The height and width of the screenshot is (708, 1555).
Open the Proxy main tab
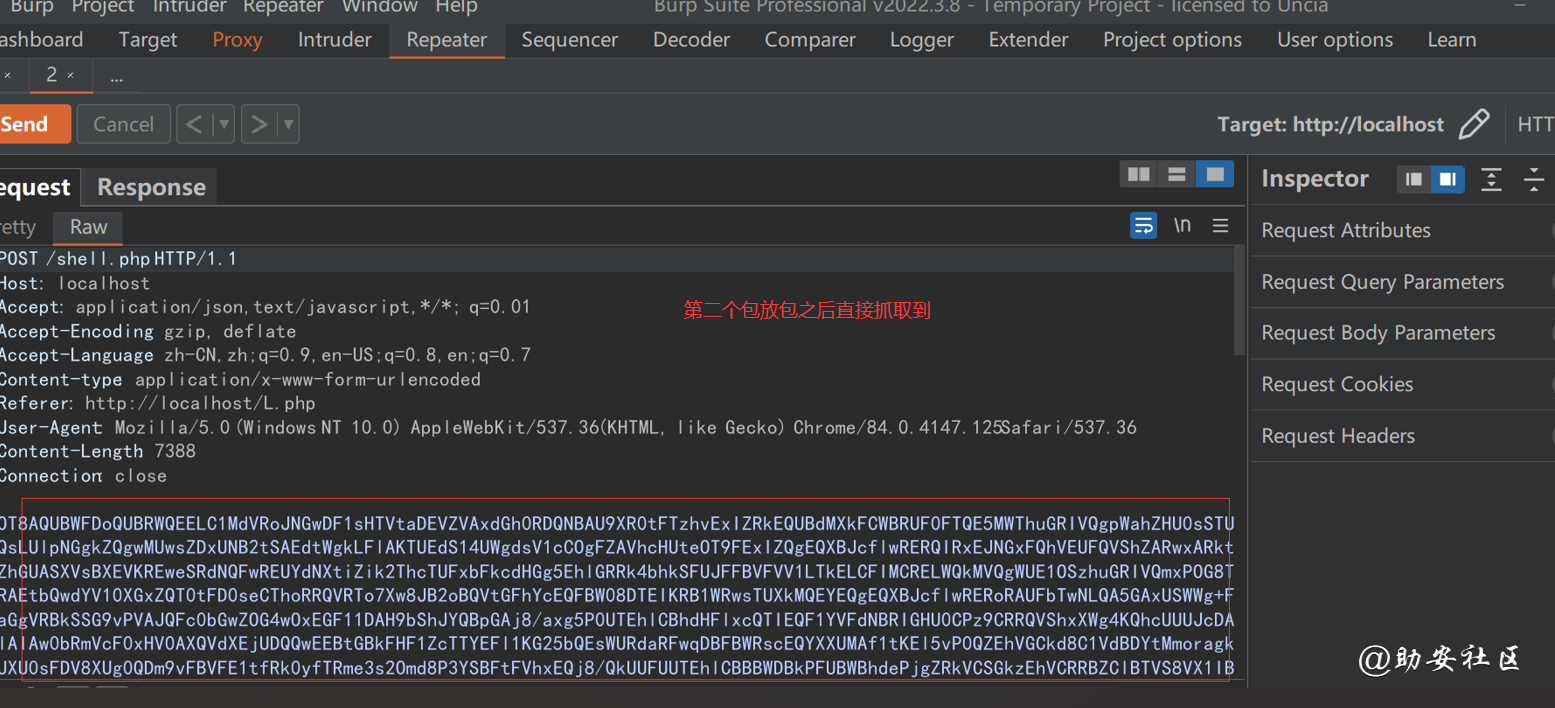[x=237, y=40]
